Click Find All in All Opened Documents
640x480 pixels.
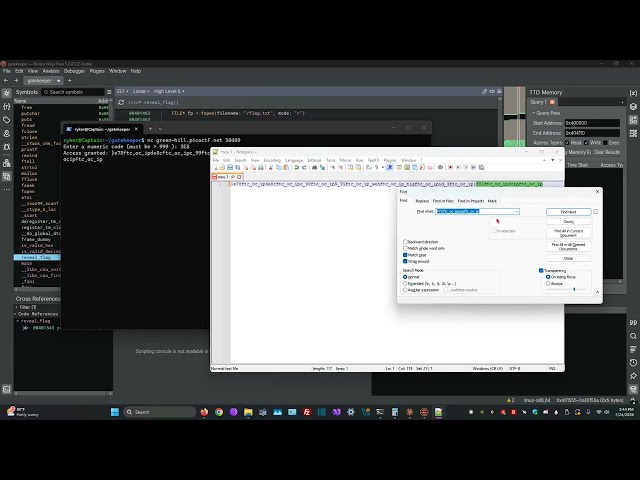(x=569, y=247)
